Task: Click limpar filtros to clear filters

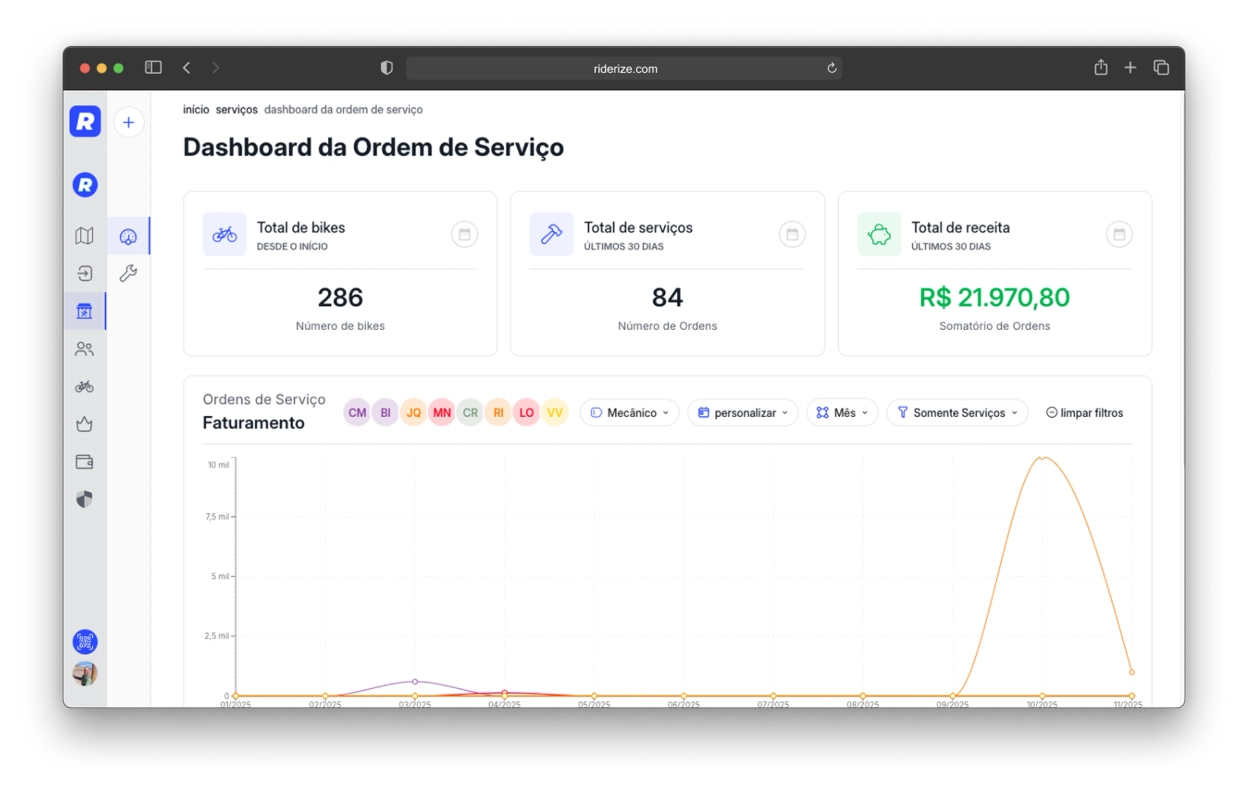Action: (1084, 412)
